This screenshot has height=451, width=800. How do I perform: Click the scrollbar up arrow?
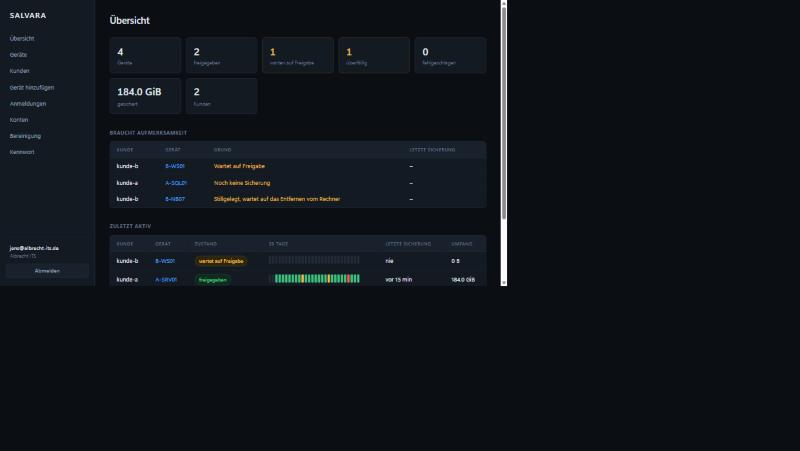click(x=504, y=3)
